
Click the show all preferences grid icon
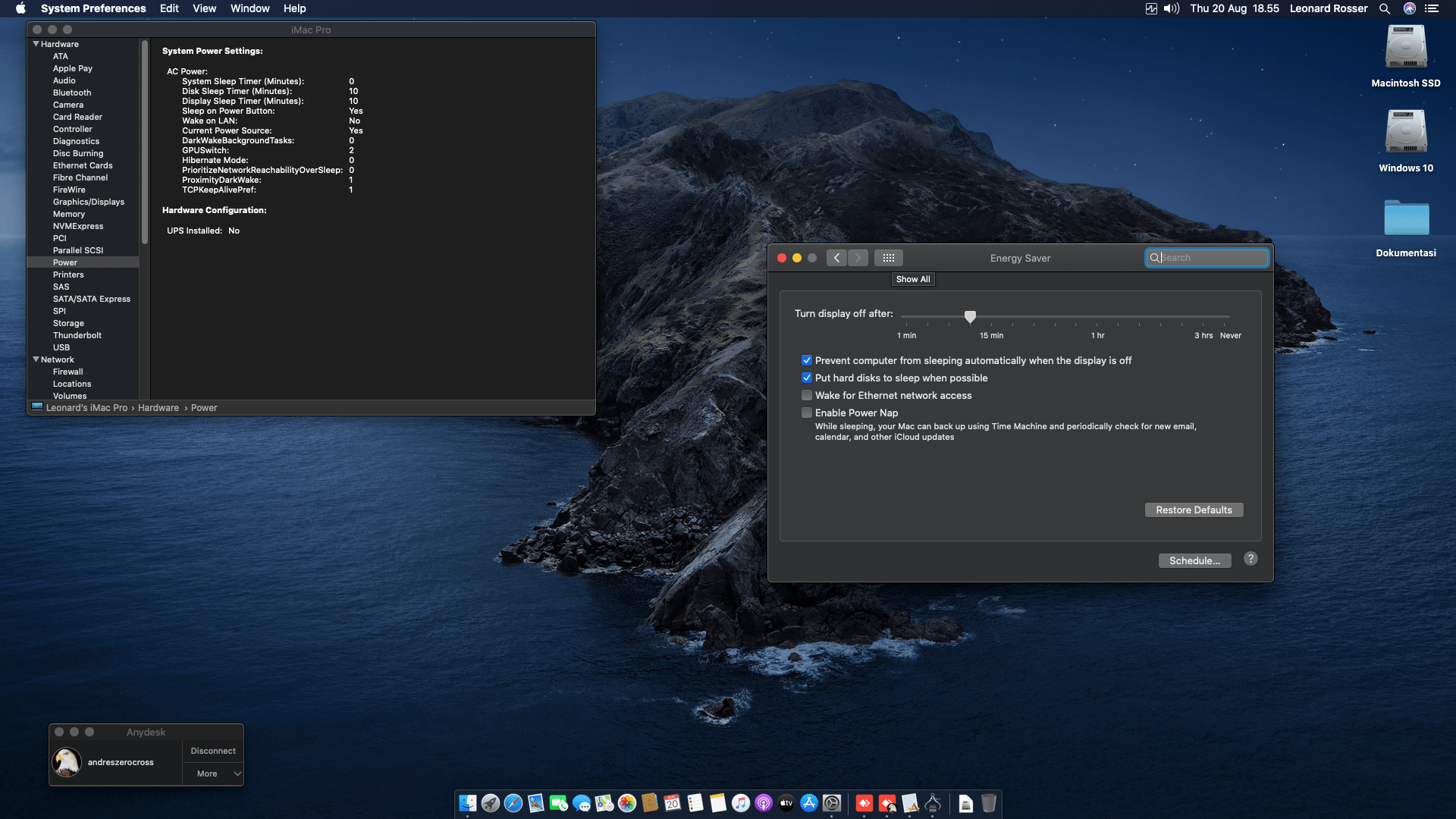tap(888, 258)
